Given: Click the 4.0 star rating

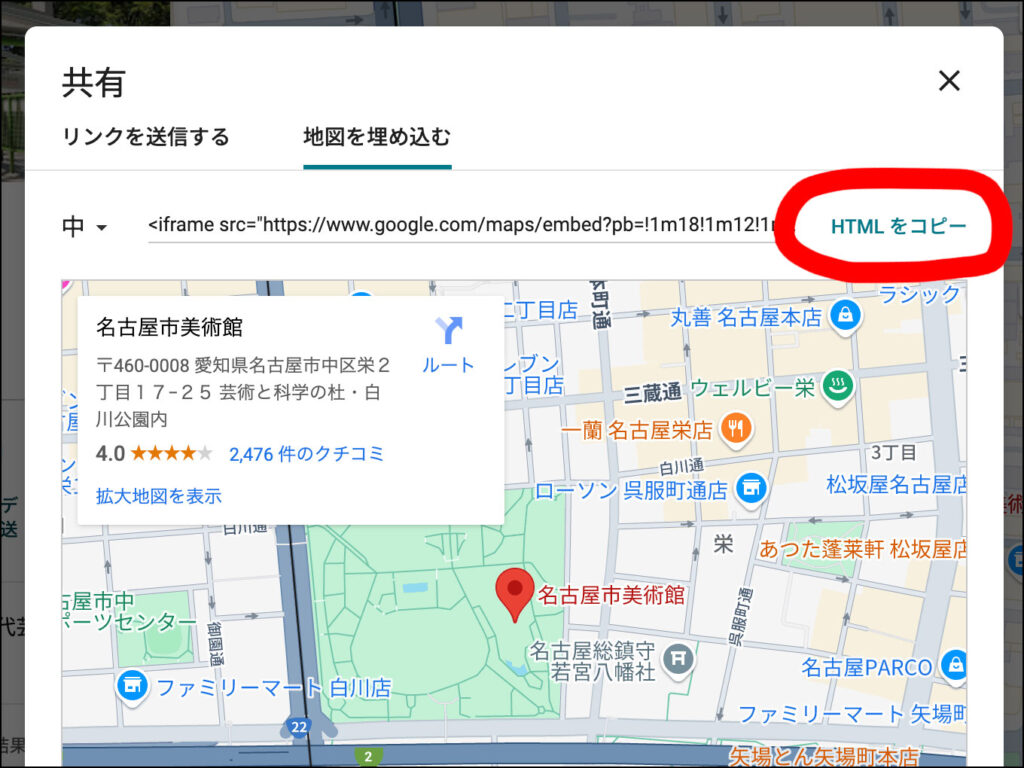Looking at the screenshot, I should (154, 453).
